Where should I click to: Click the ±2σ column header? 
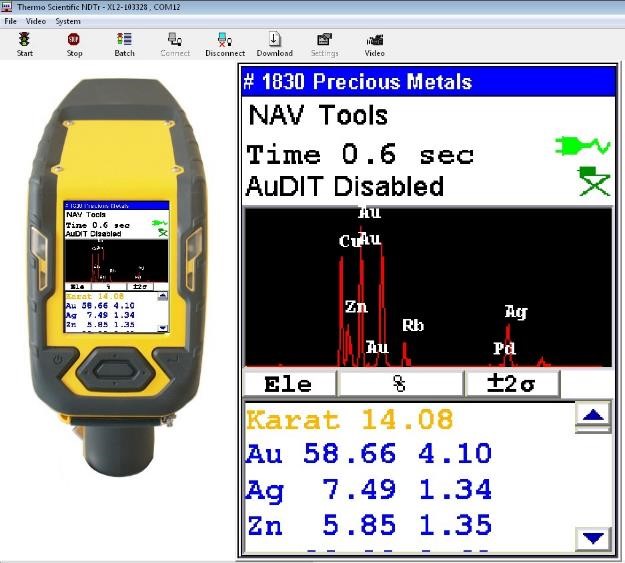pyautogui.click(x=511, y=384)
